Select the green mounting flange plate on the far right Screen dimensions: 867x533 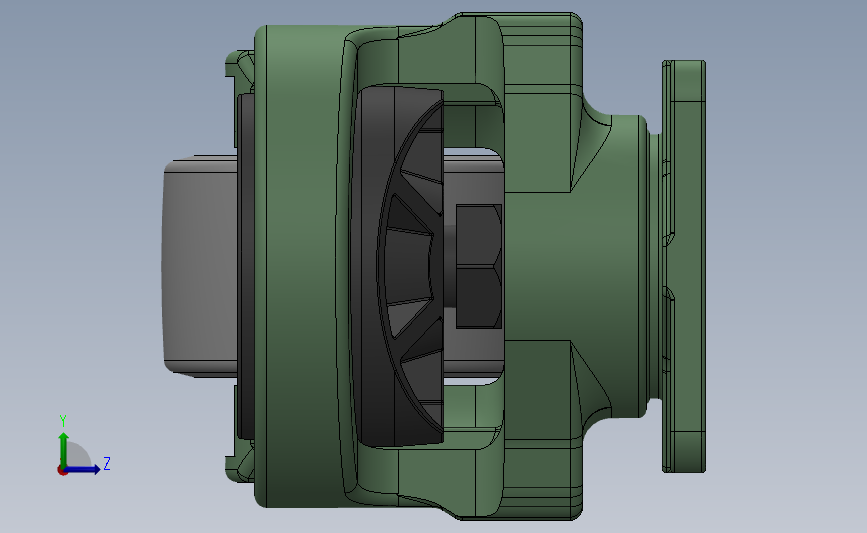684,266
